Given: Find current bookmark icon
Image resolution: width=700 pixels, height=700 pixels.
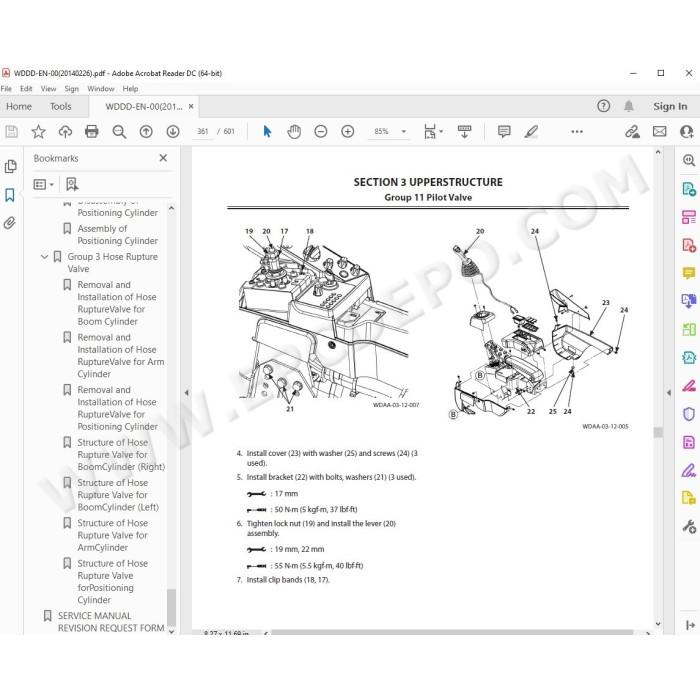Looking at the screenshot, I should [72, 184].
